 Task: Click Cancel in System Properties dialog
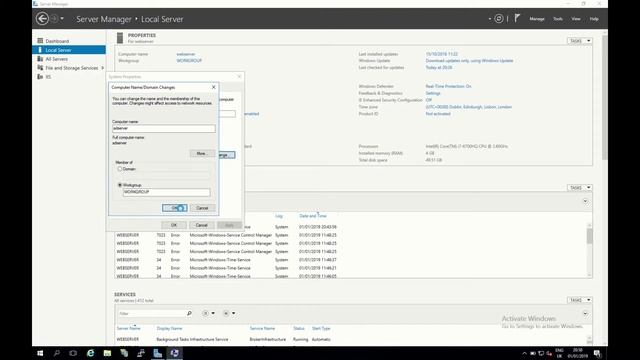(202, 225)
